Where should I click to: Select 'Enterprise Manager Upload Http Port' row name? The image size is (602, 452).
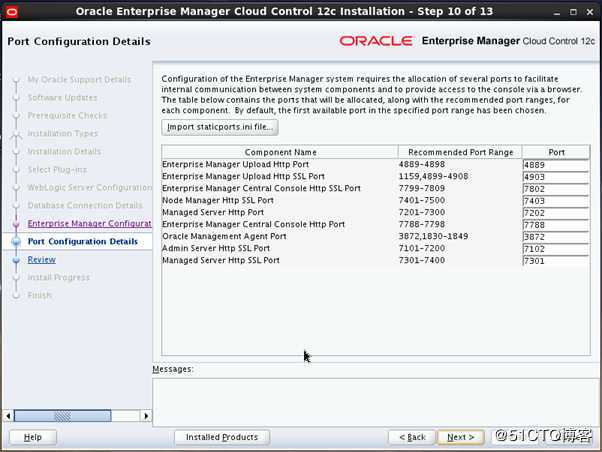pos(235,164)
